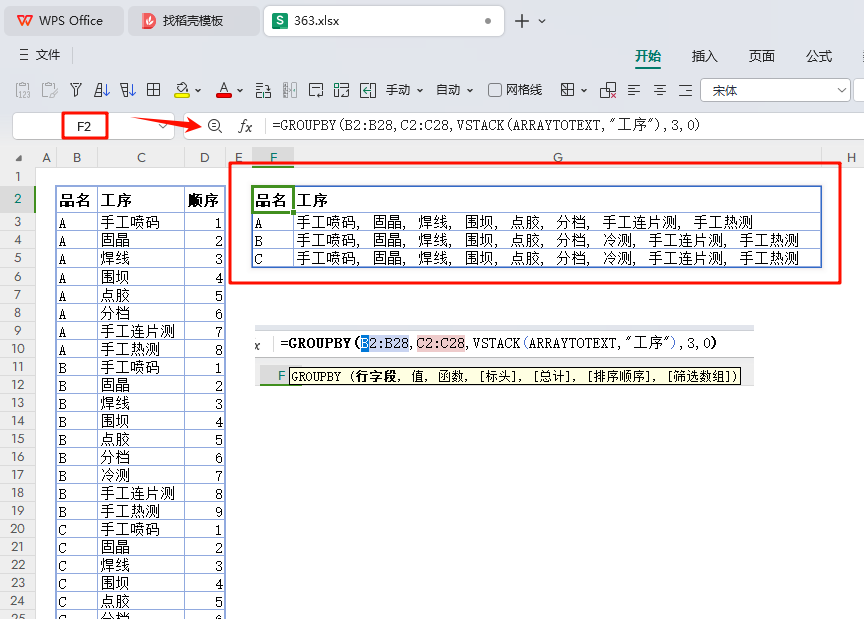The height and width of the screenshot is (619, 864).
Task: Click the fx insert function icon
Action: pyautogui.click(x=245, y=126)
